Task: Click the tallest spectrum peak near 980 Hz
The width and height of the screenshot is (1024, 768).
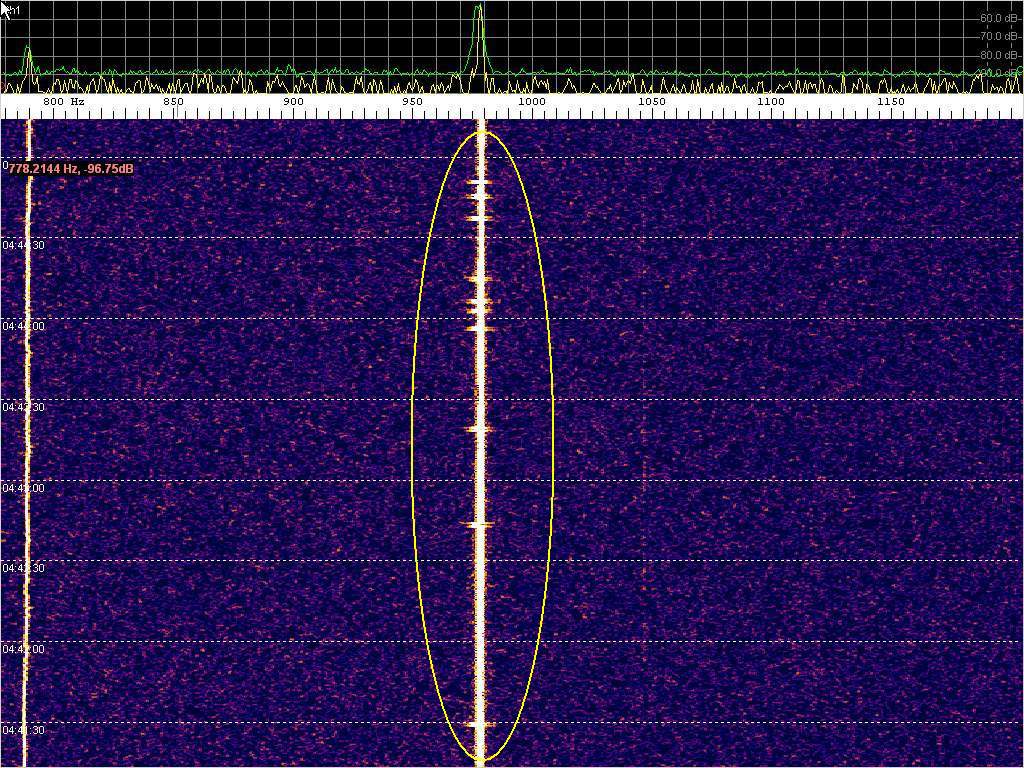Action: (479, 10)
